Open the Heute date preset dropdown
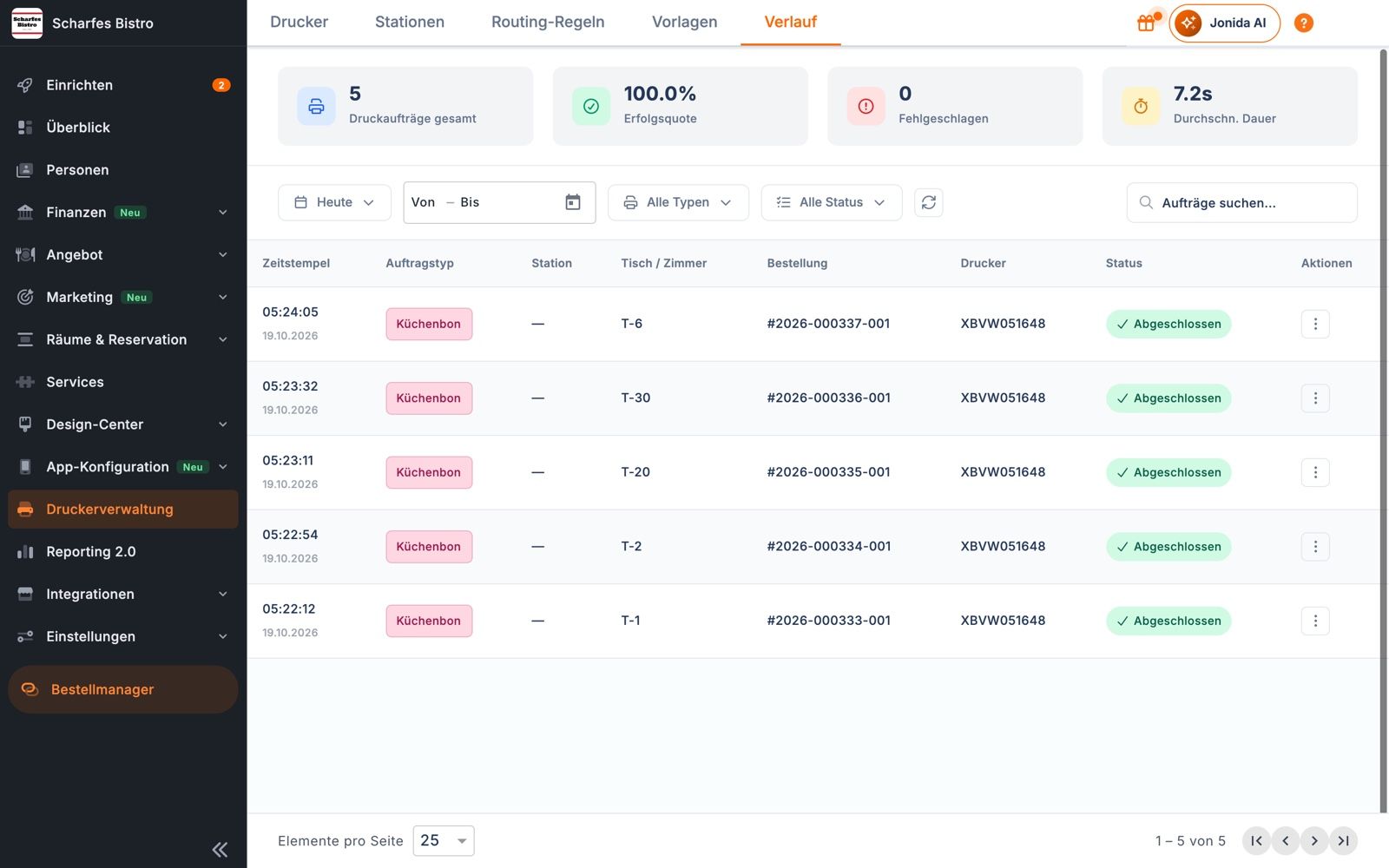This screenshot has height=868, width=1389. coord(334,202)
